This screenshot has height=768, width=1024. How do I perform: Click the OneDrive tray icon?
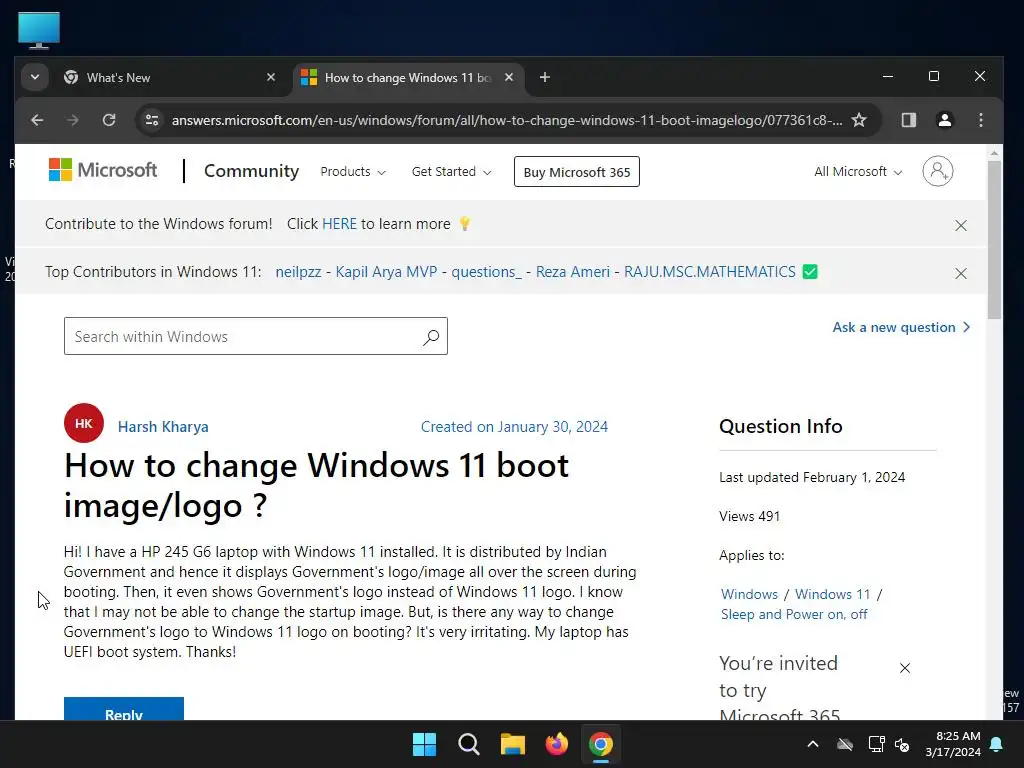click(845, 744)
